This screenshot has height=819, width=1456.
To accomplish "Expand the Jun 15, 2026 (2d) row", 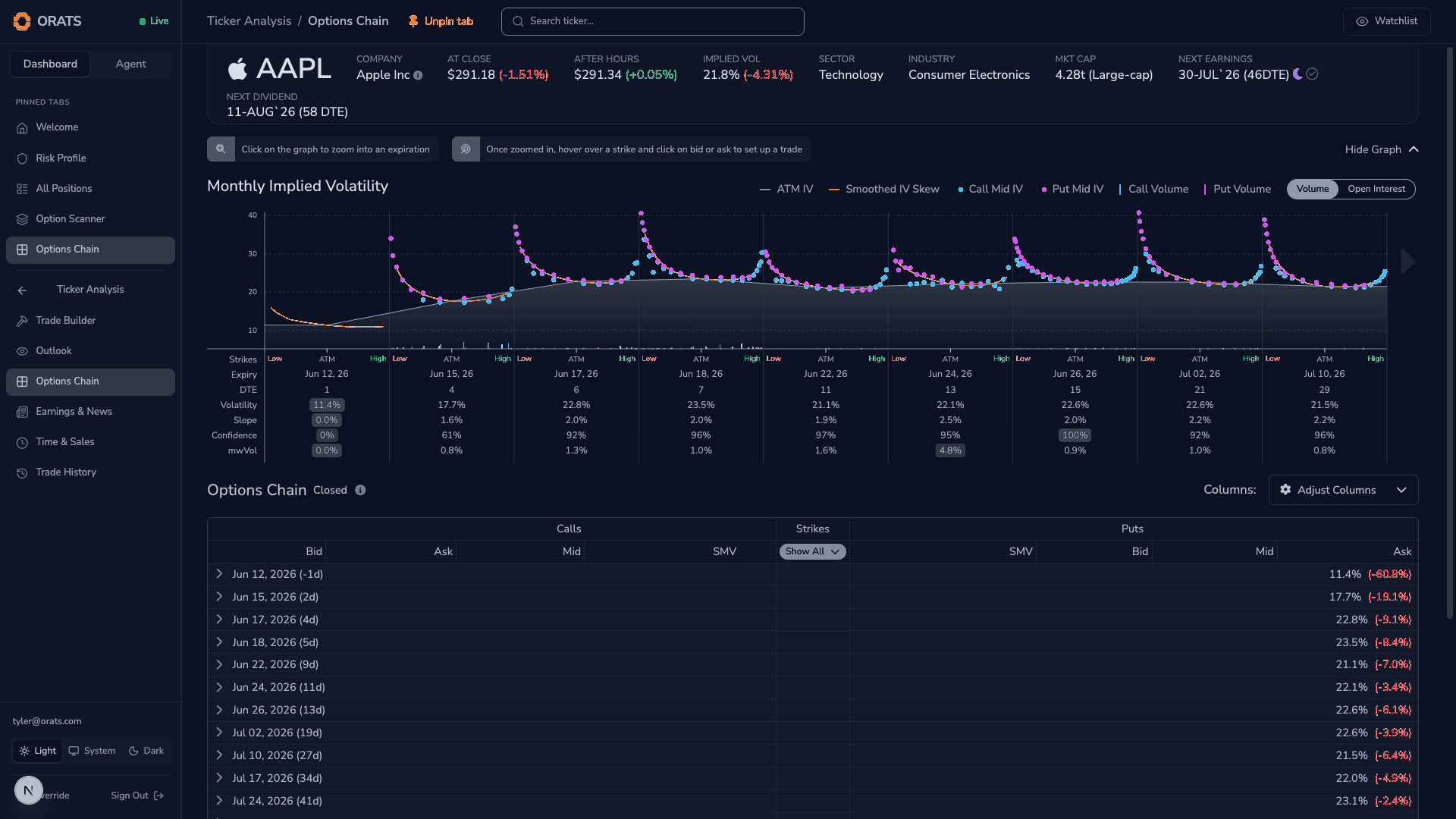I will click(219, 597).
